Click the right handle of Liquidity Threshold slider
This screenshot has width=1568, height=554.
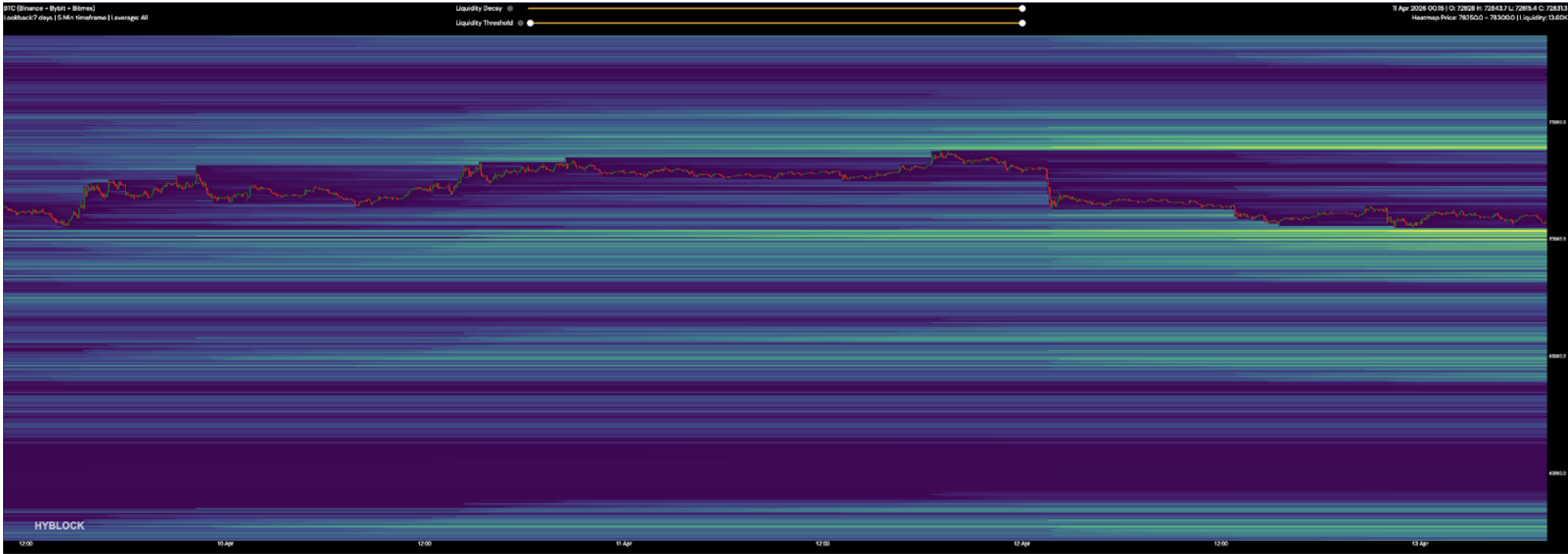[x=1022, y=23]
